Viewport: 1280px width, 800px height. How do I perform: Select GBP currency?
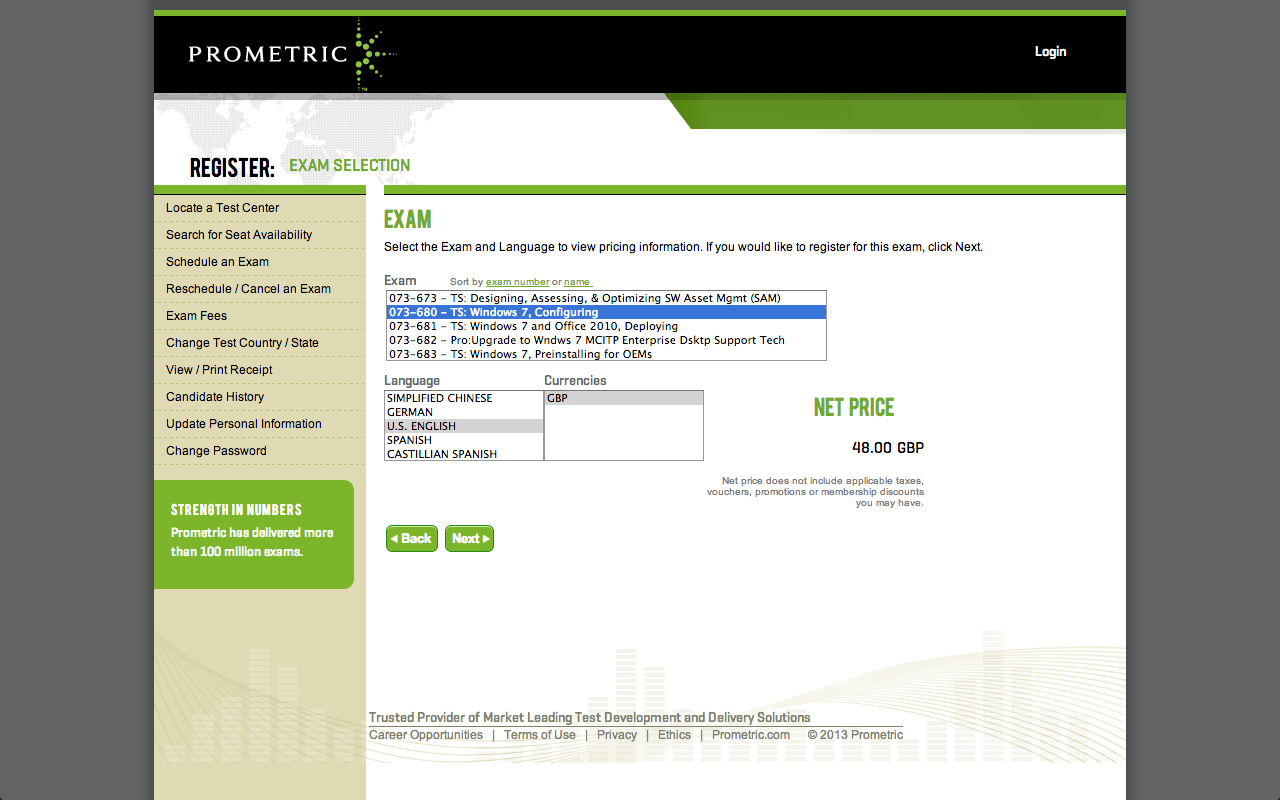pos(624,398)
